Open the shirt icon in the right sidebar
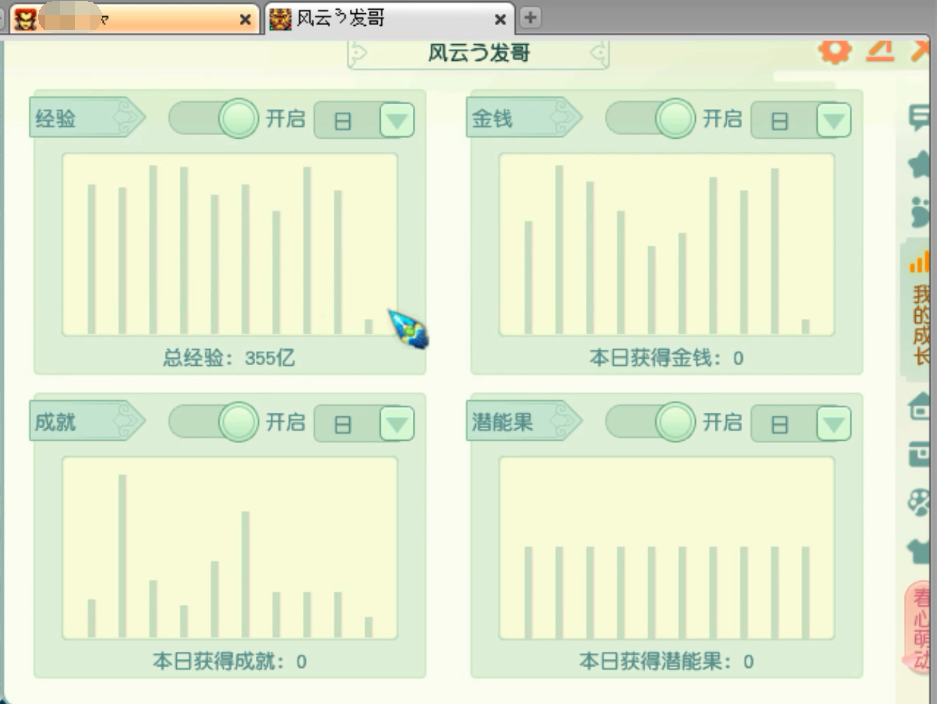The height and width of the screenshot is (704, 937). pos(920,550)
